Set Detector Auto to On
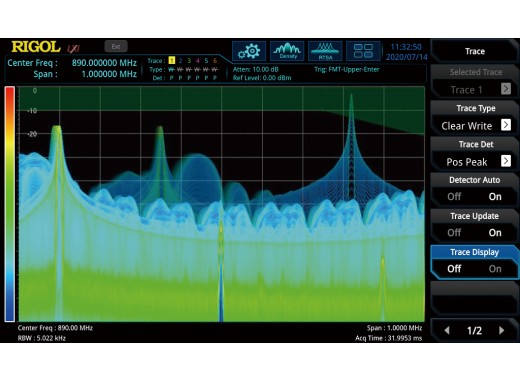The image size is (520, 380). click(495, 197)
